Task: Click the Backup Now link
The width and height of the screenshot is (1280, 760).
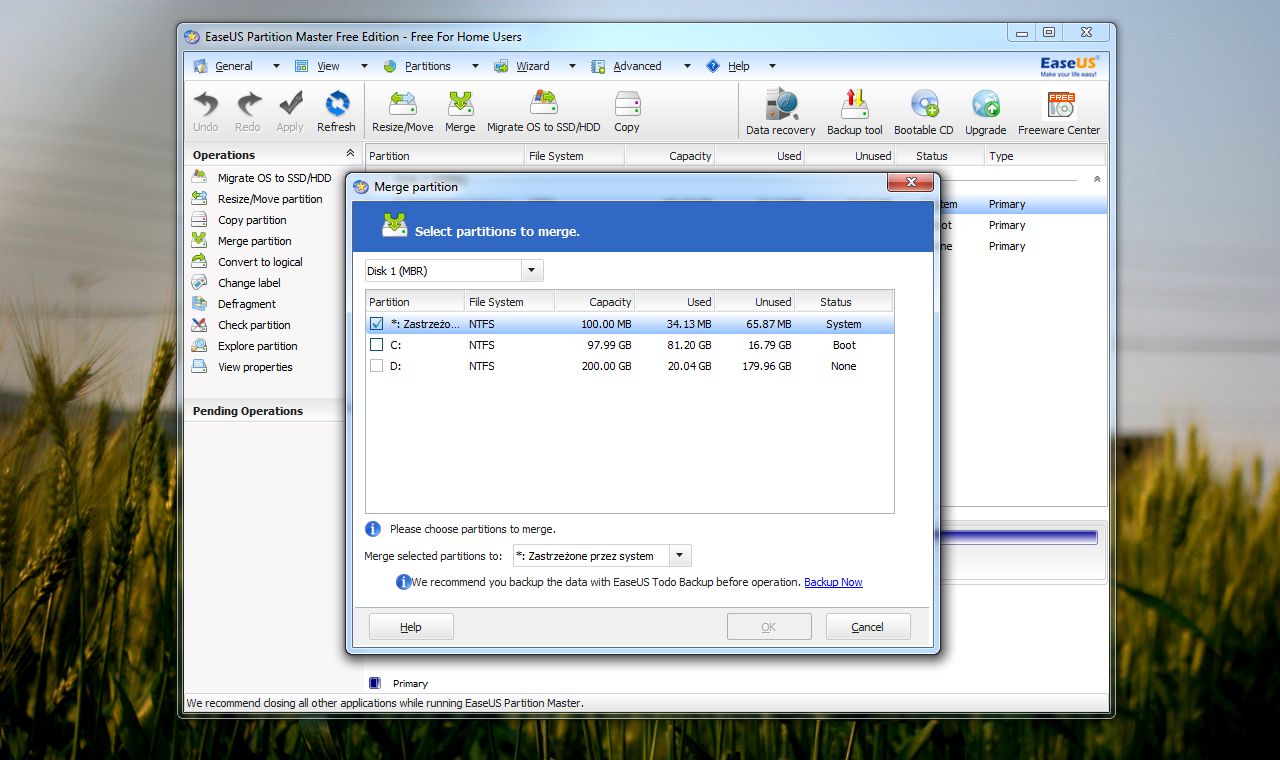Action: pyautogui.click(x=833, y=582)
